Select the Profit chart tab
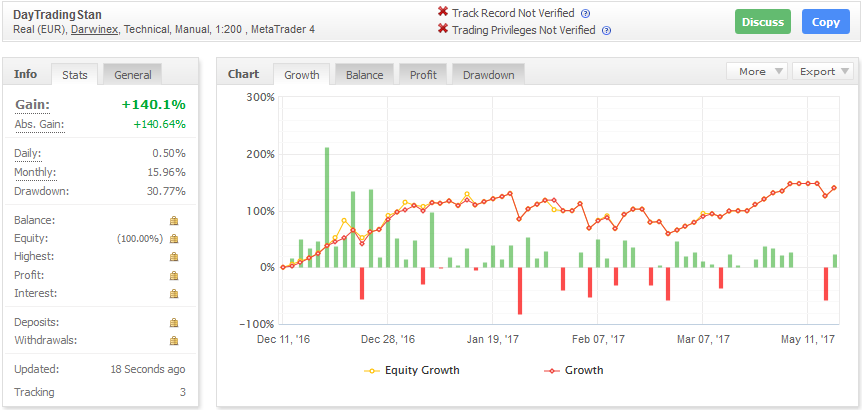862x410 pixels. 423,75
